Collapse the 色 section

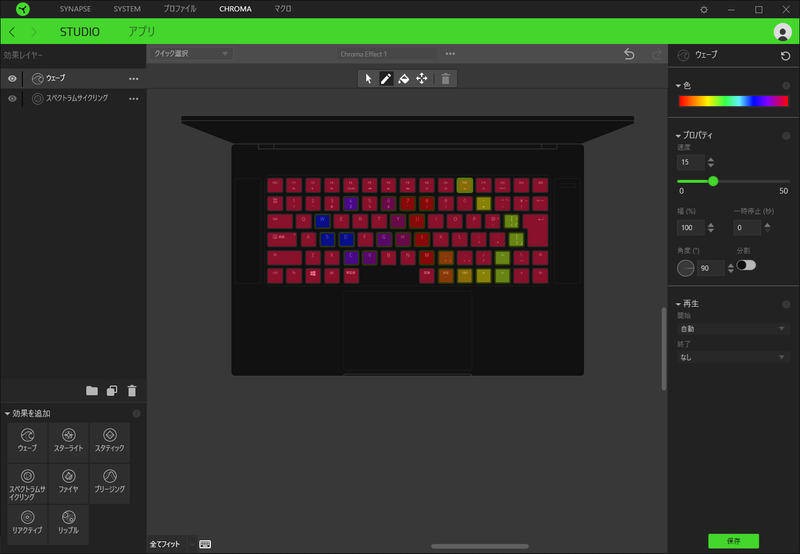tap(678, 86)
